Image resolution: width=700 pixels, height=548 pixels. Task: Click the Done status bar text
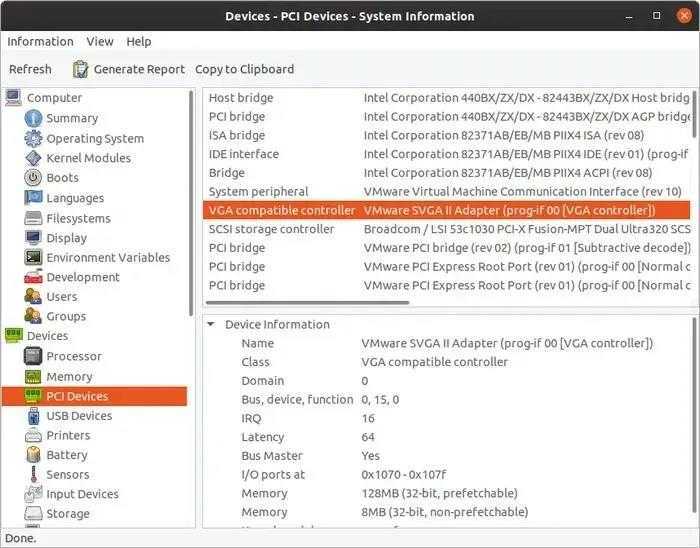(21, 538)
